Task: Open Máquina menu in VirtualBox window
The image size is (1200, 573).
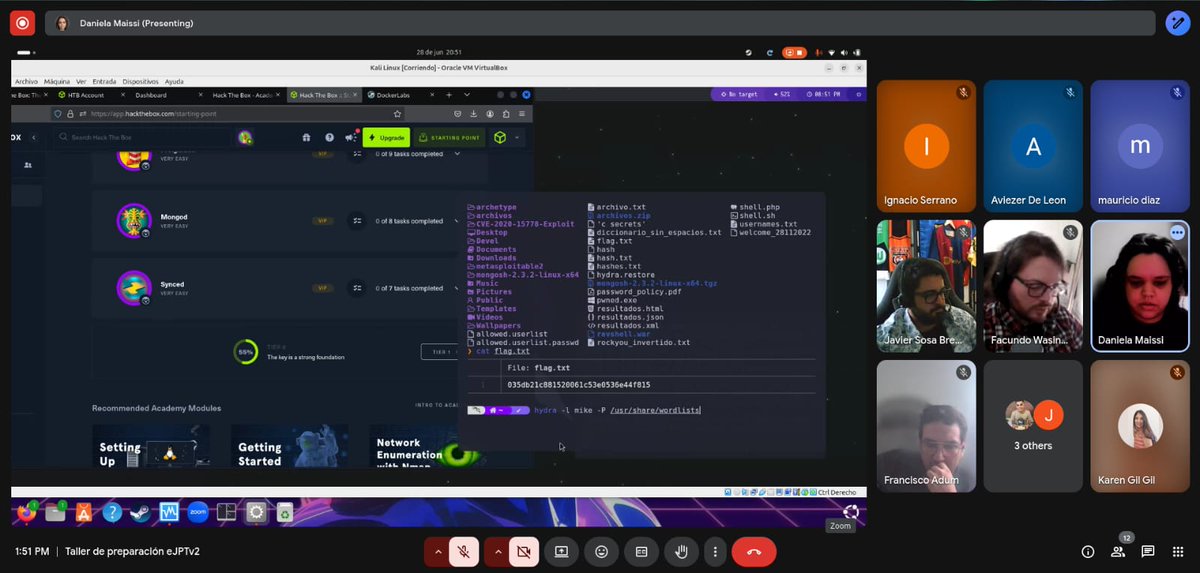Action: pyautogui.click(x=57, y=82)
